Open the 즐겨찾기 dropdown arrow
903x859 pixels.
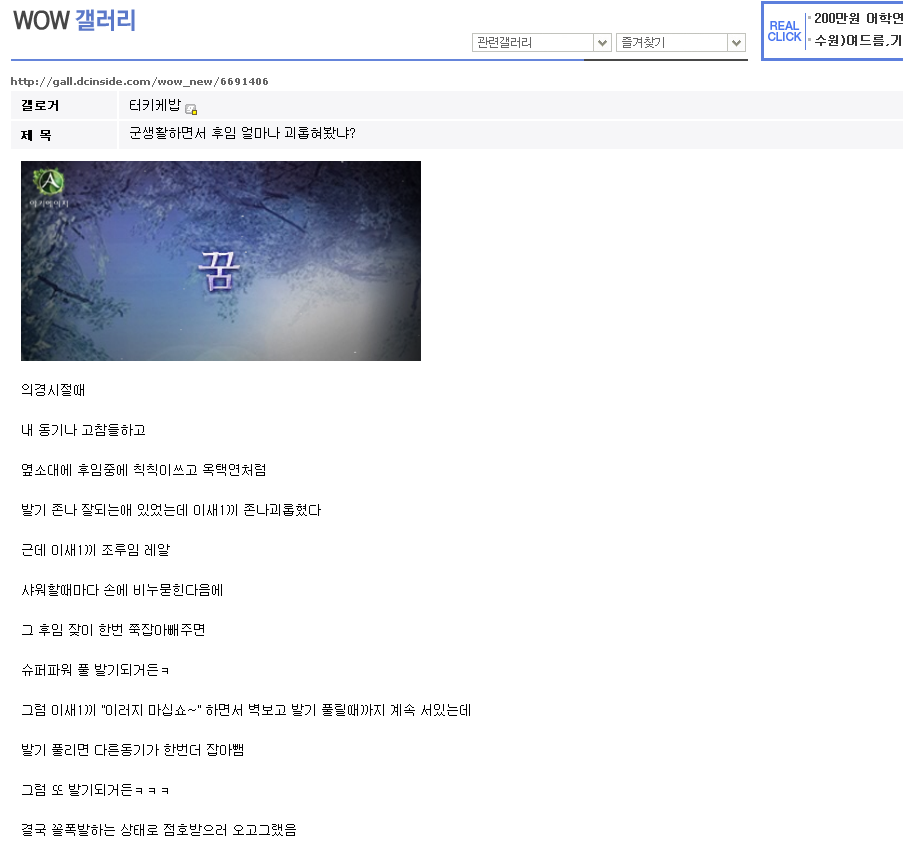pos(737,43)
